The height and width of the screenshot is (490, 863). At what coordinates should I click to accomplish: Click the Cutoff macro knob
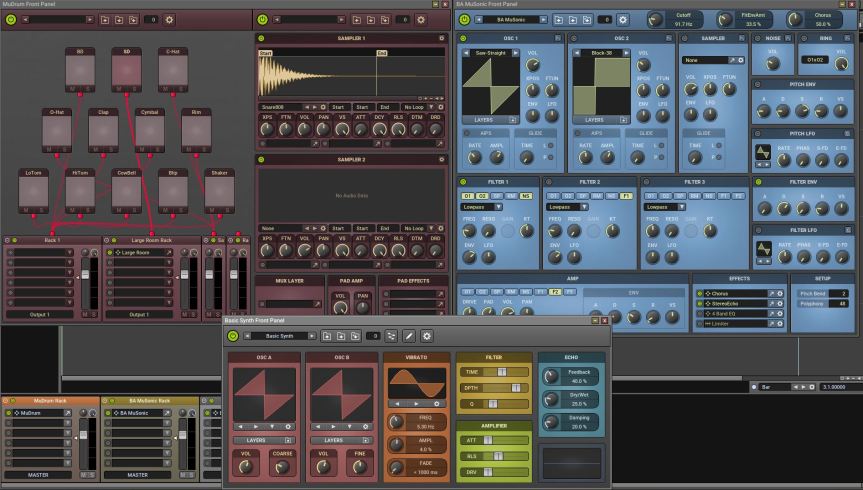pos(655,20)
